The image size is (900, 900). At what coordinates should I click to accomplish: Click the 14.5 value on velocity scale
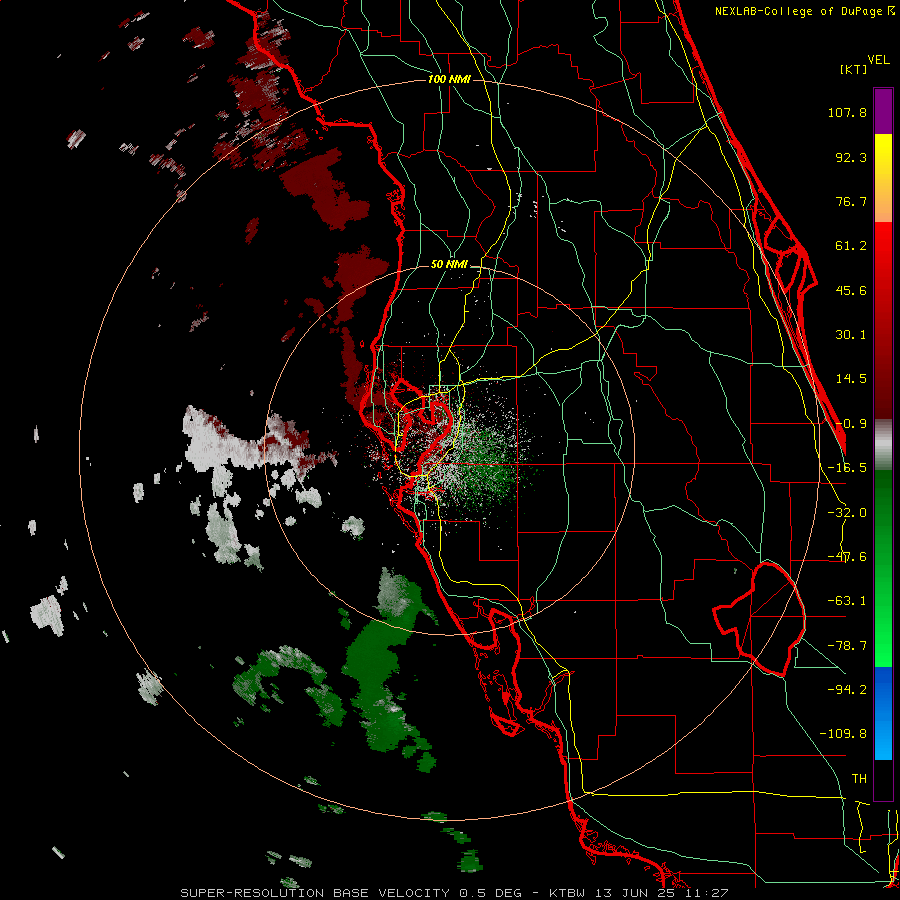point(851,379)
